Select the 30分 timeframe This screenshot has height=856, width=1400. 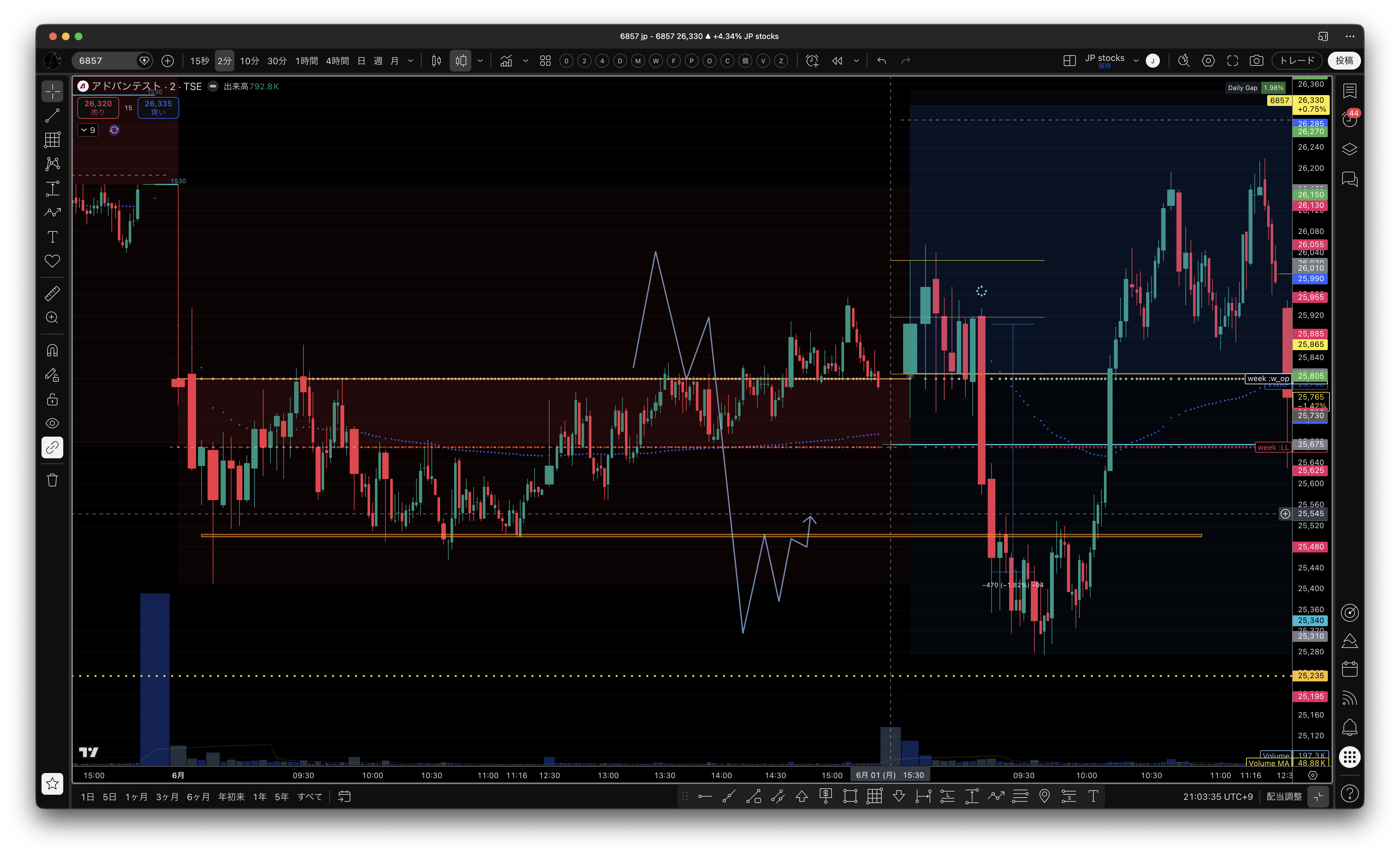[x=277, y=61]
